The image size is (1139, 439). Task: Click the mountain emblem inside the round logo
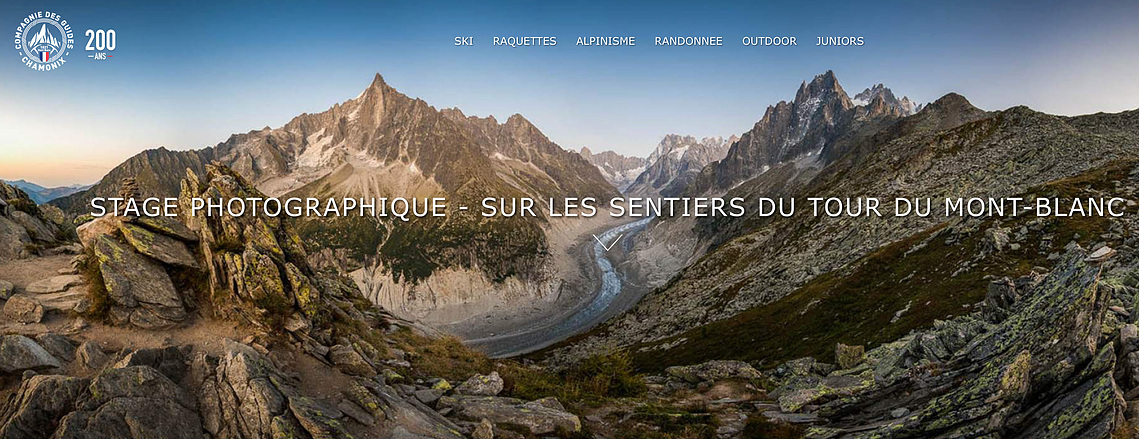pyautogui.click(x=44, y=38)
